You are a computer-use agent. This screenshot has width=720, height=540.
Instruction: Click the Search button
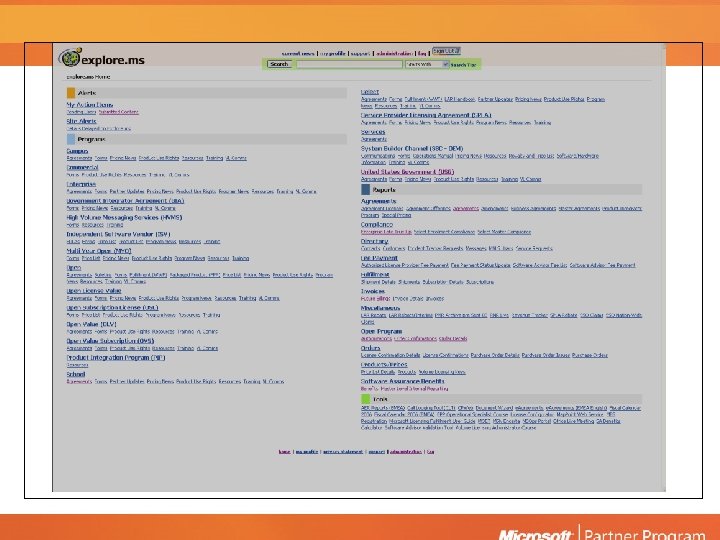pos(279,64)
